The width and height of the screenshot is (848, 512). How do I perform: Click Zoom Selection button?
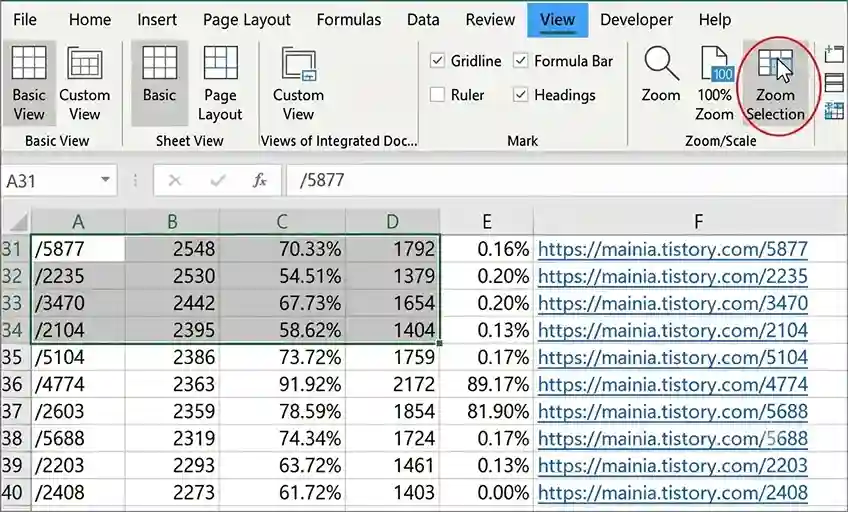776,83
